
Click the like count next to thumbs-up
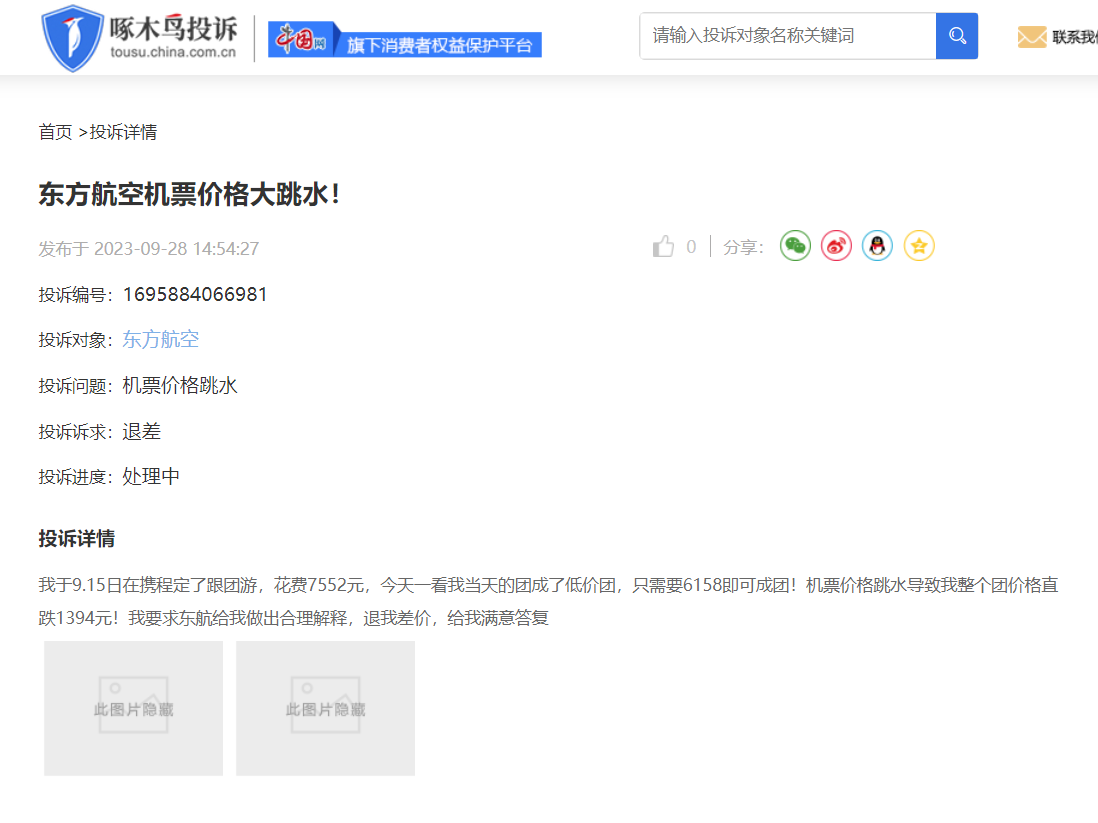[x=690, y=247]
